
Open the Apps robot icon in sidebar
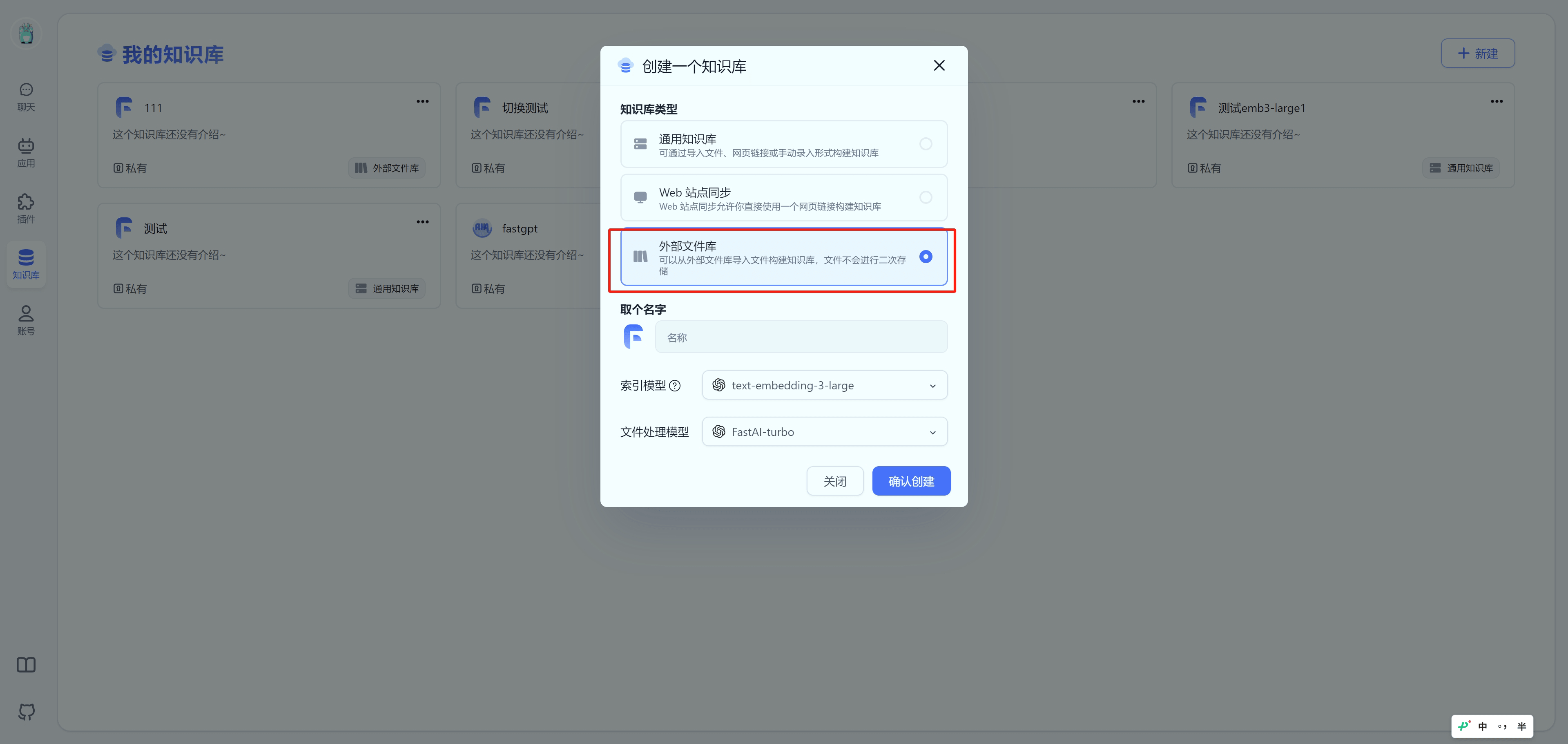tap(26, 146)
